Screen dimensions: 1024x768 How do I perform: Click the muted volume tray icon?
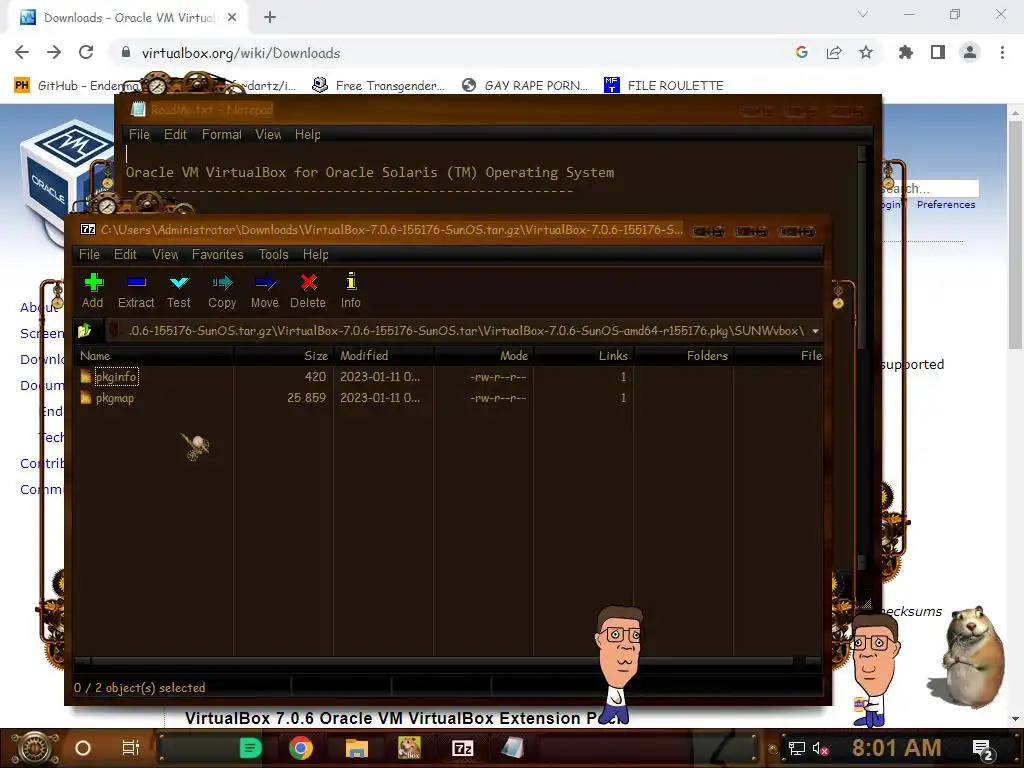point(820,748)
